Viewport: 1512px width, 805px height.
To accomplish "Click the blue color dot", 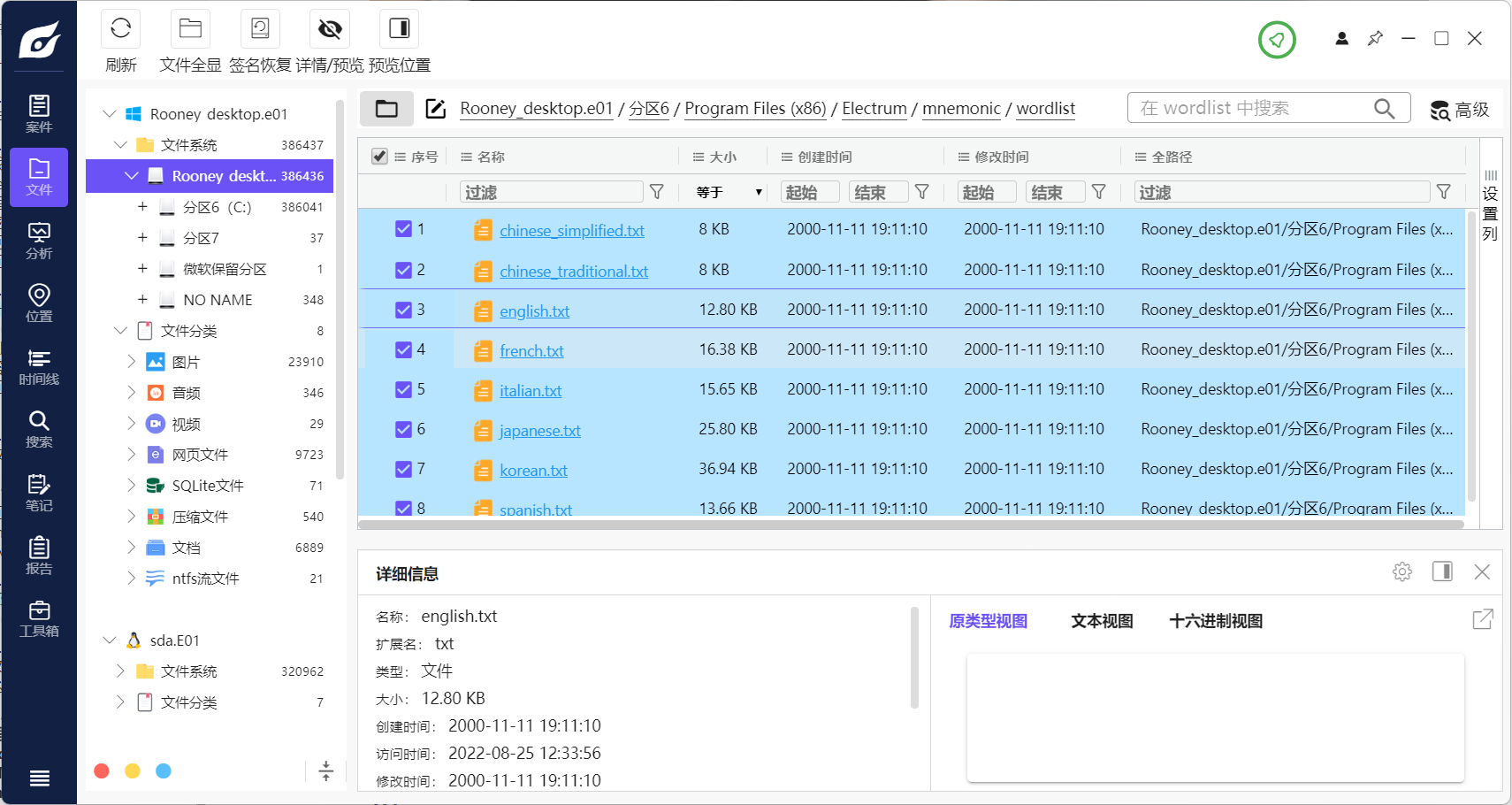I will point(164,771).
